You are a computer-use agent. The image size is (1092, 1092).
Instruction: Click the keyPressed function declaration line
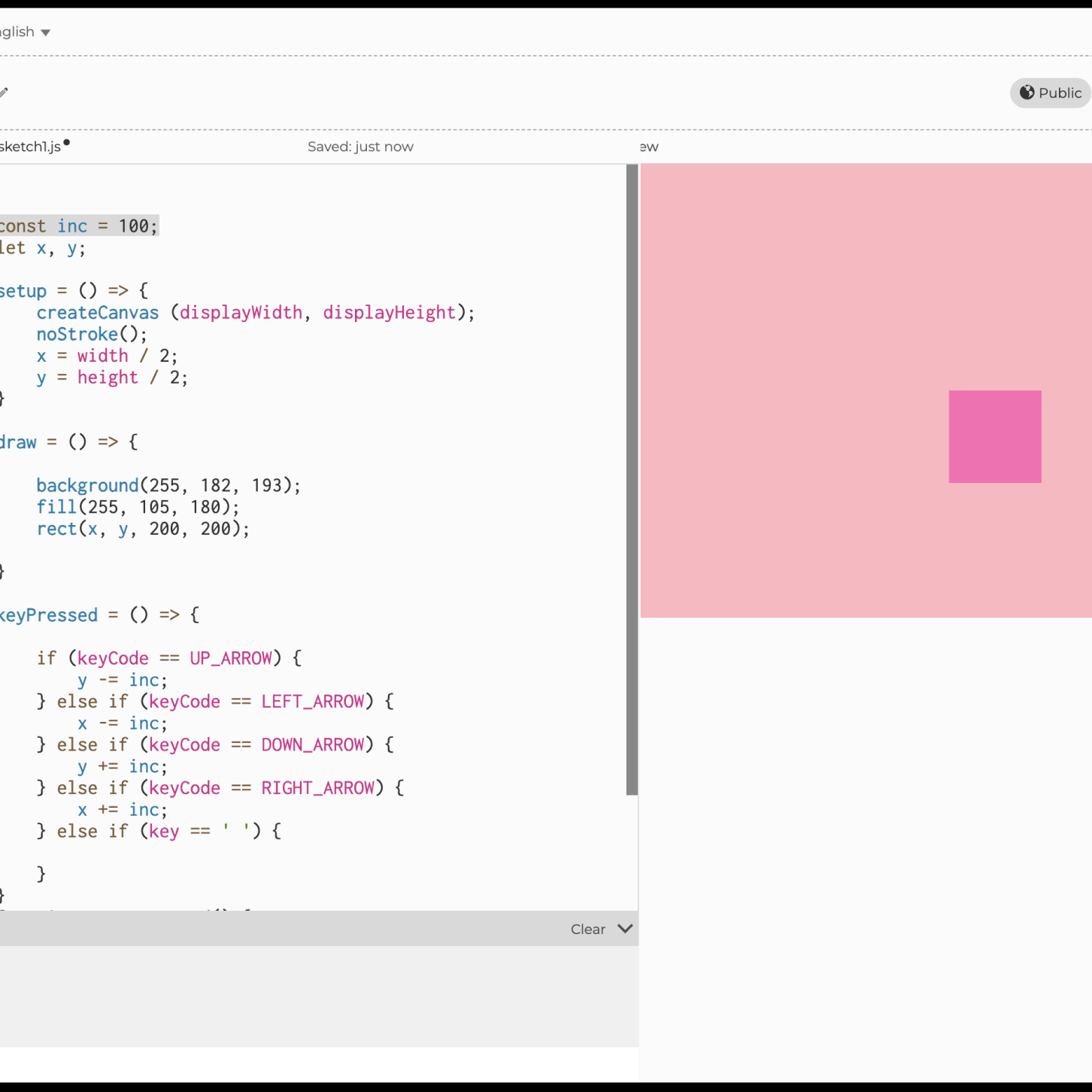pos(99,615)
